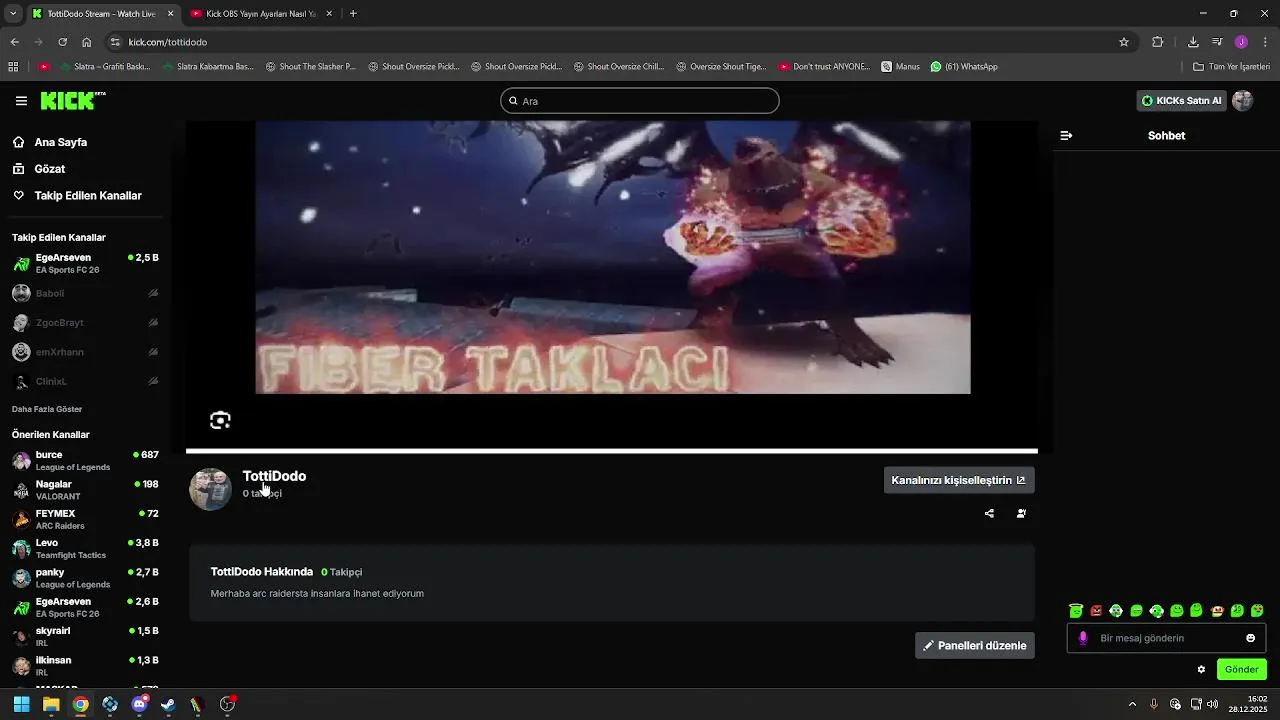Viewport: 1280px width, 720px height.
Task: Open WhatsApp bookmark in bookmarks bar
Action: pos(964,67)
